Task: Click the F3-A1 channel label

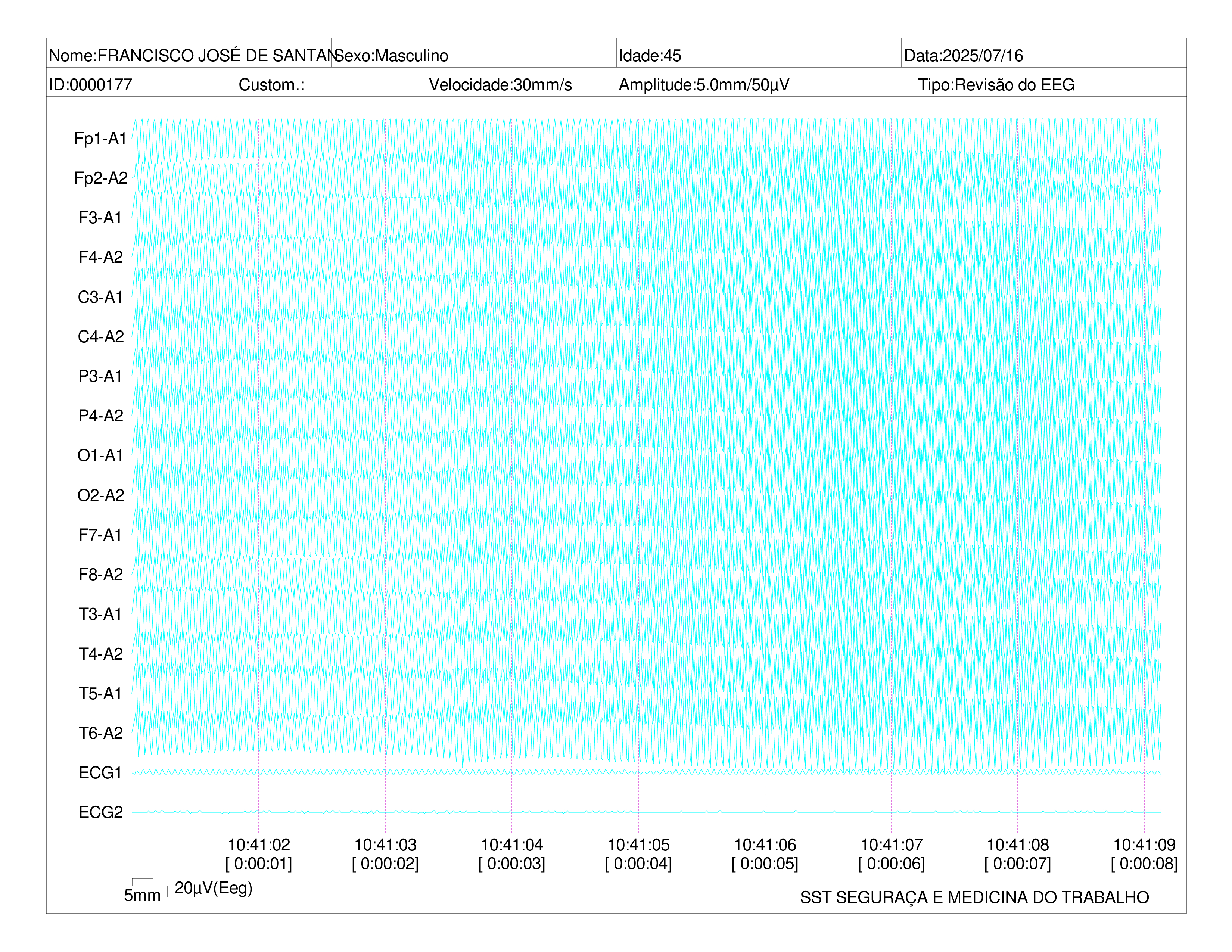Action: pyautogui.click(x=100, y=218)
